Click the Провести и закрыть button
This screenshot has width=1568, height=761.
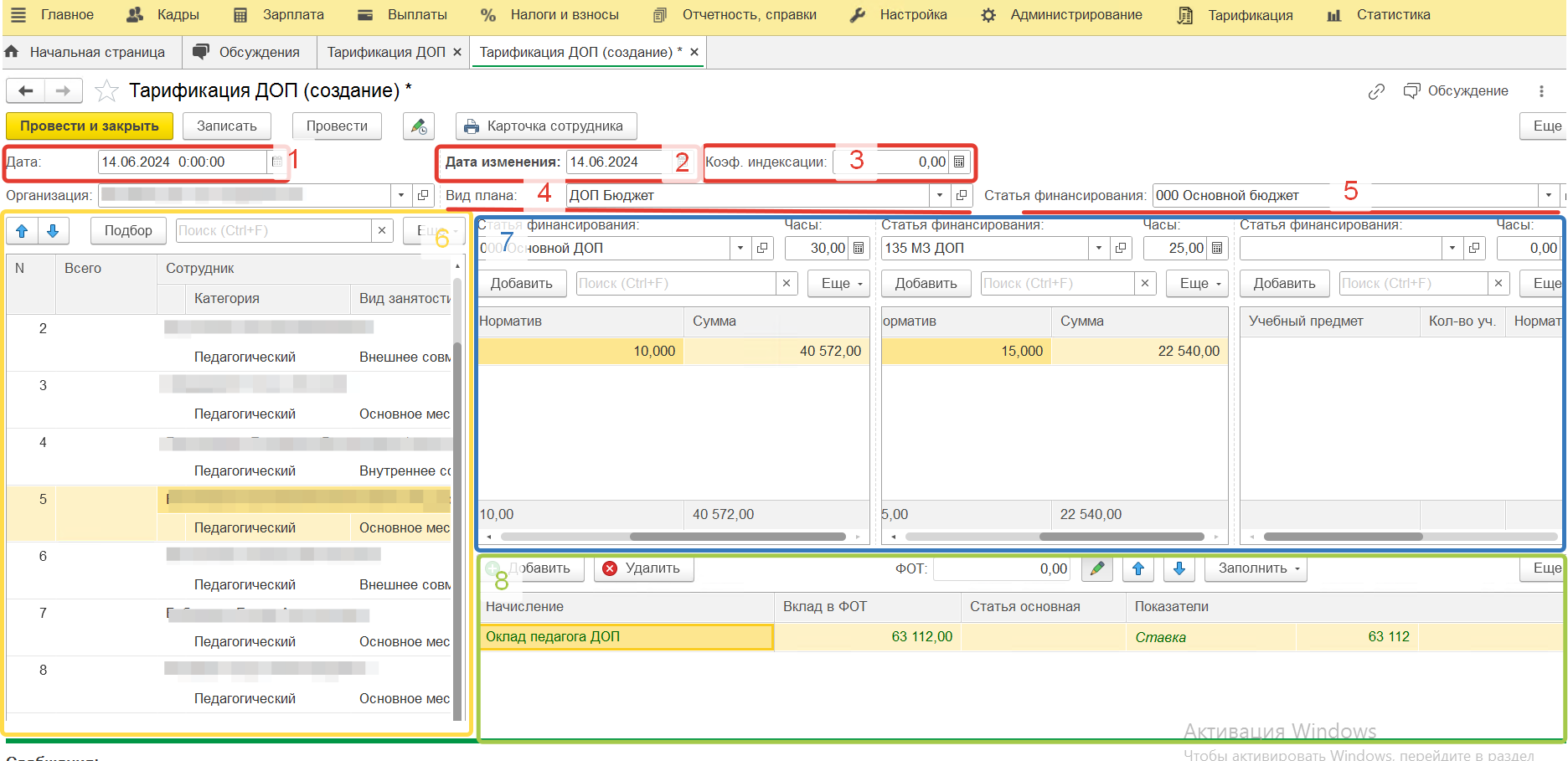(90, 126)
